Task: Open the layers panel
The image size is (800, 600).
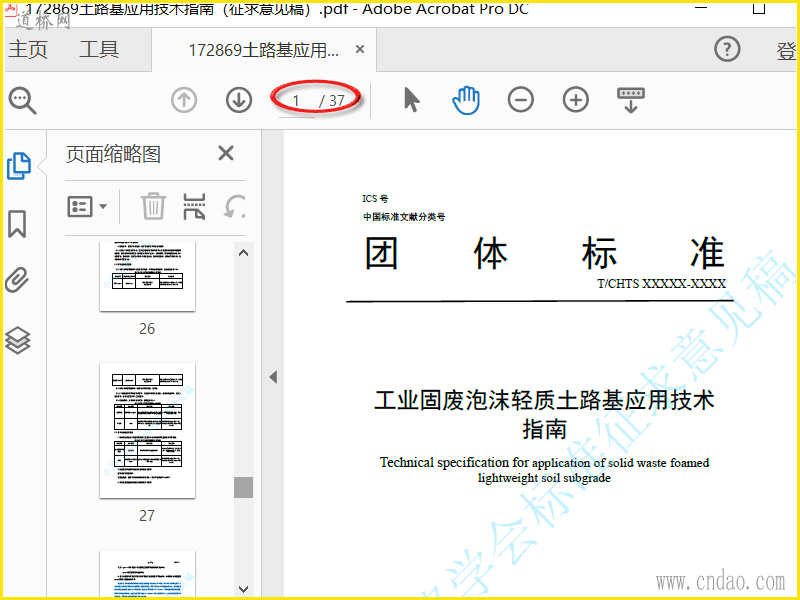Action: 17,340
